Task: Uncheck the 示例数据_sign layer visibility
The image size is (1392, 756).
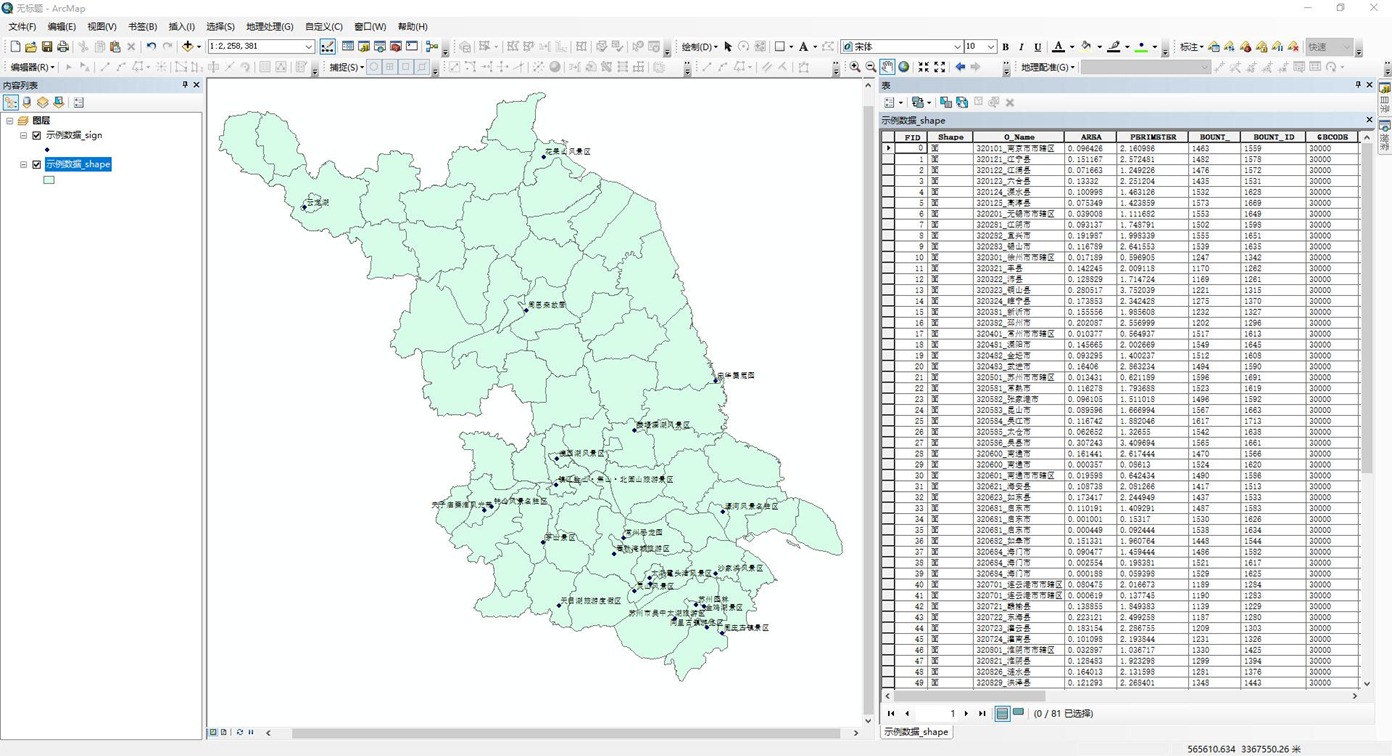Action: [x=37, y=135]
